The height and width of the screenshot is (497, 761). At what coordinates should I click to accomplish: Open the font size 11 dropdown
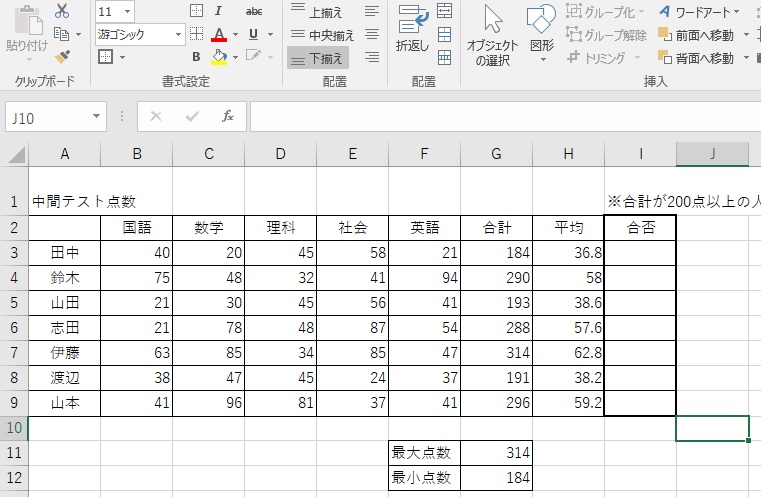pyautogui.click(x=128, y=11)
